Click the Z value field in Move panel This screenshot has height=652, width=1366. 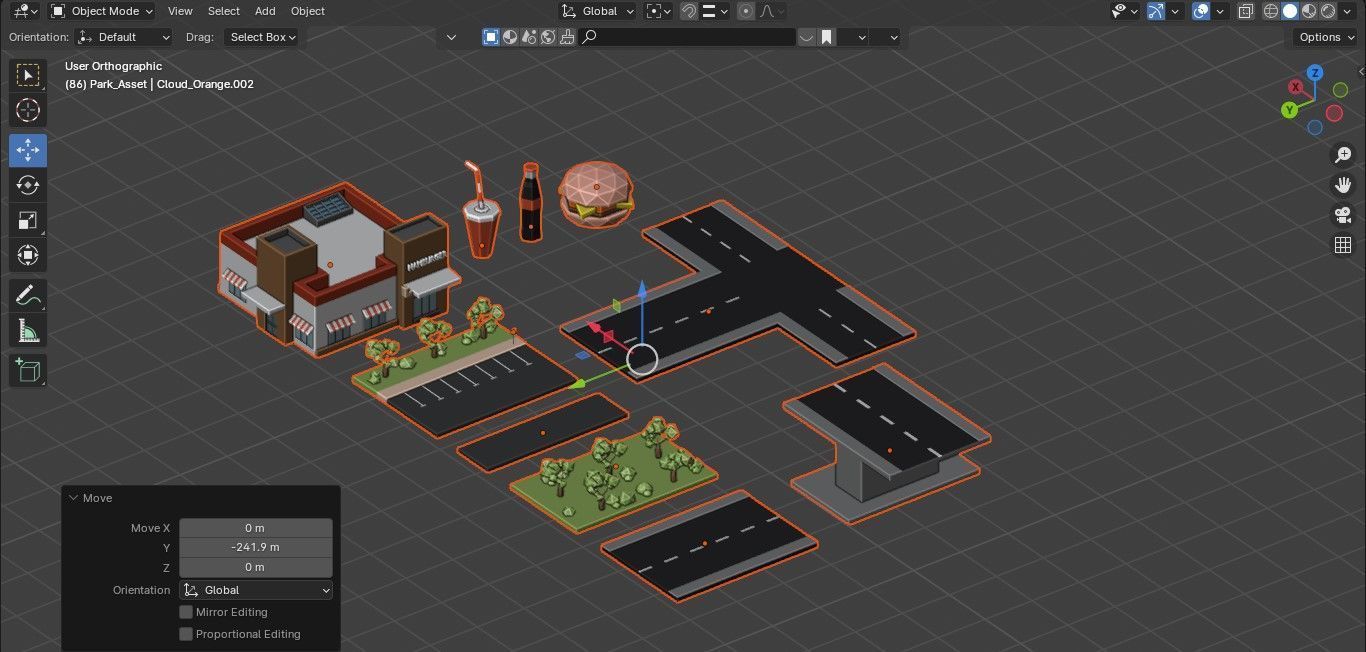pos(256,567)
